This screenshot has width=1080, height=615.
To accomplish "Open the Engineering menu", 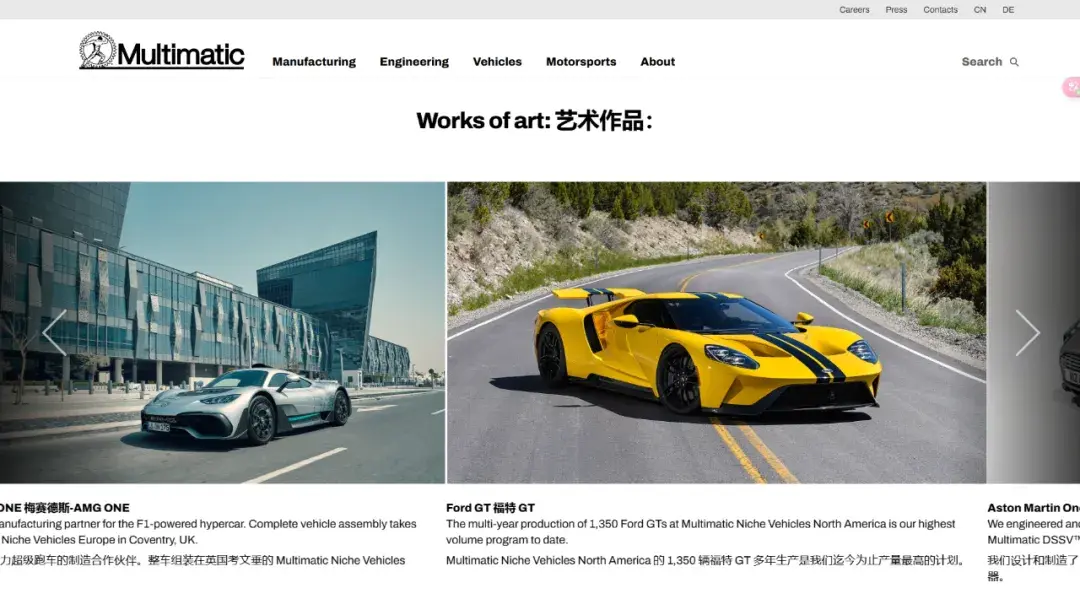I will tap(414, 62).
